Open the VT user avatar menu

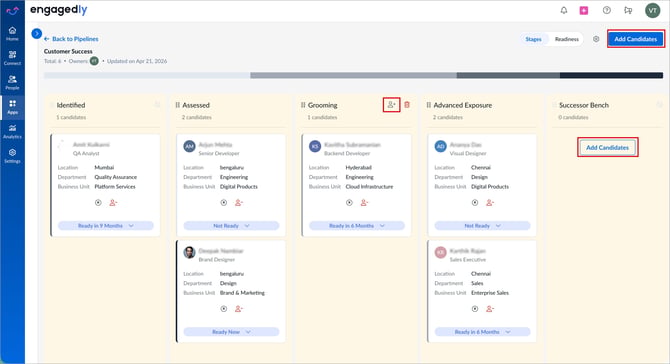[652, 10]
